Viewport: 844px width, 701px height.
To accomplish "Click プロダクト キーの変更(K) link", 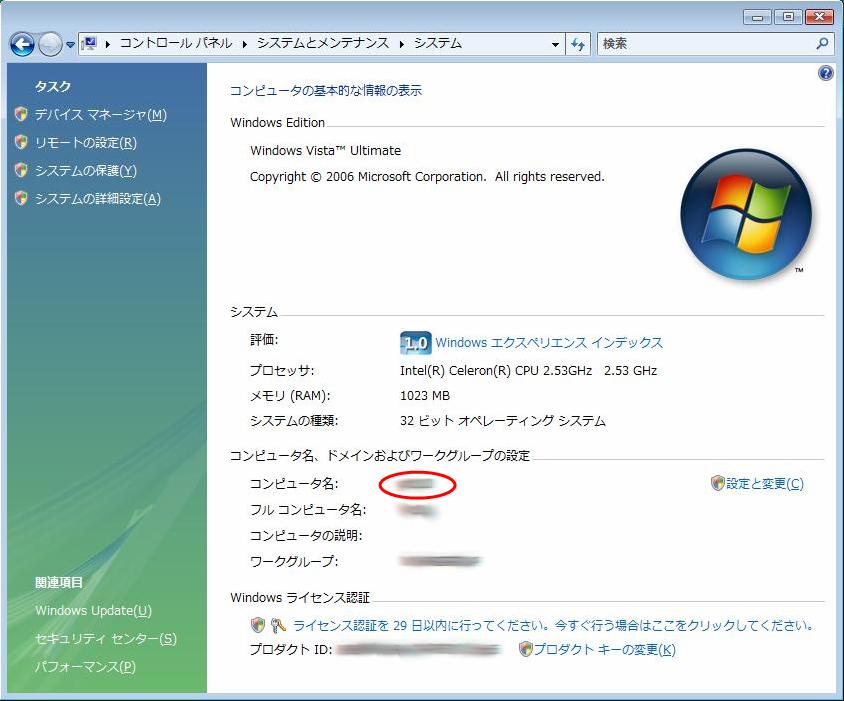I will (604, 649).
